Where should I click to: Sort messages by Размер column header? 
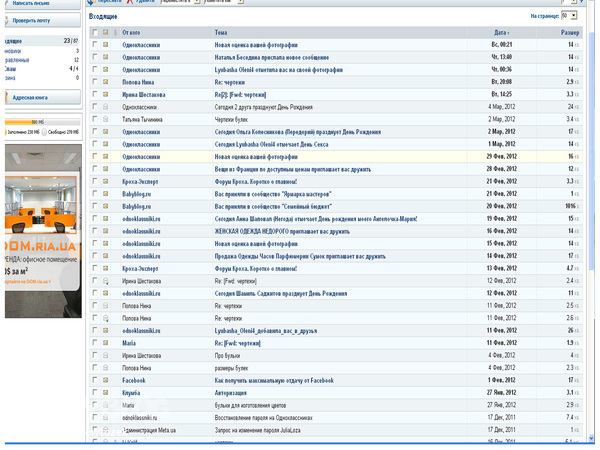570,33
